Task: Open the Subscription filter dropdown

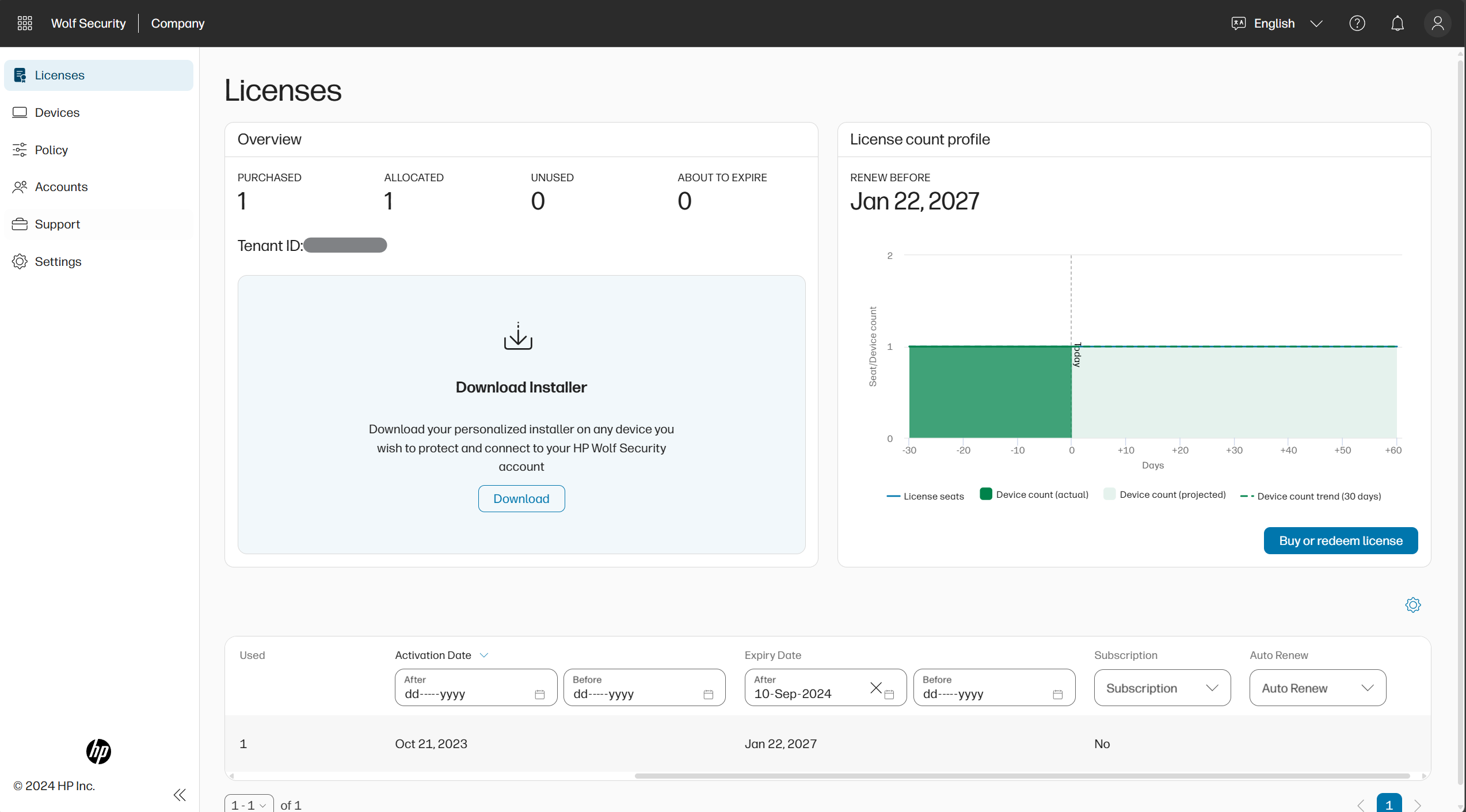Action: pos(1162,688)
